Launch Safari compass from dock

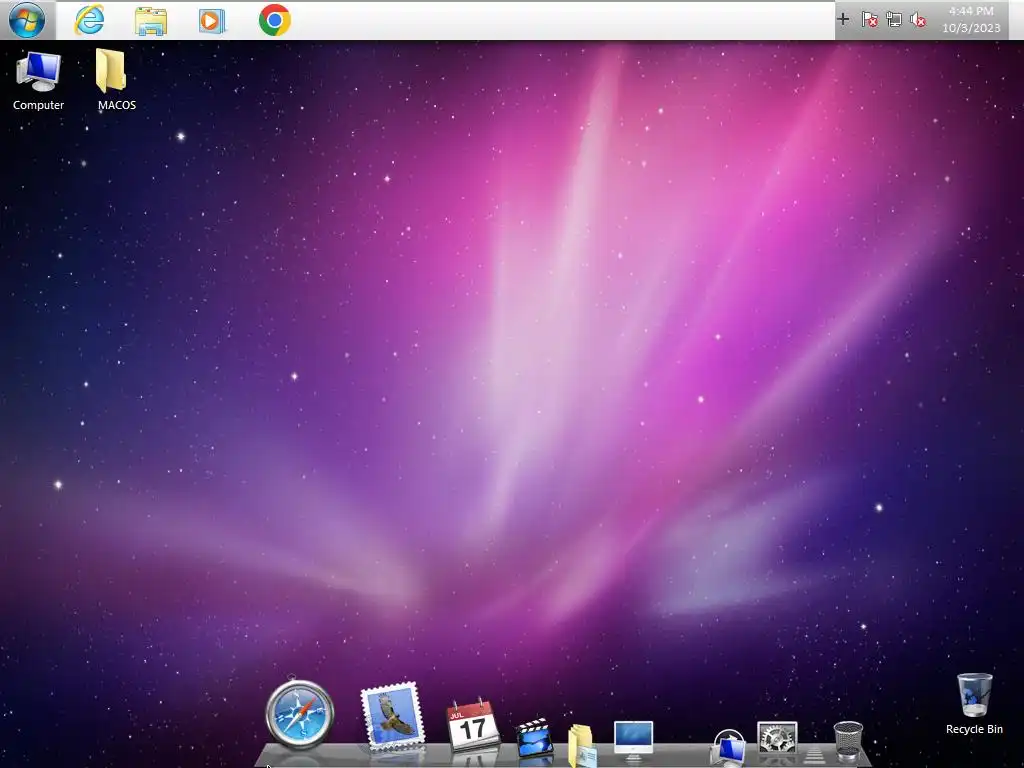click(300, 714)
